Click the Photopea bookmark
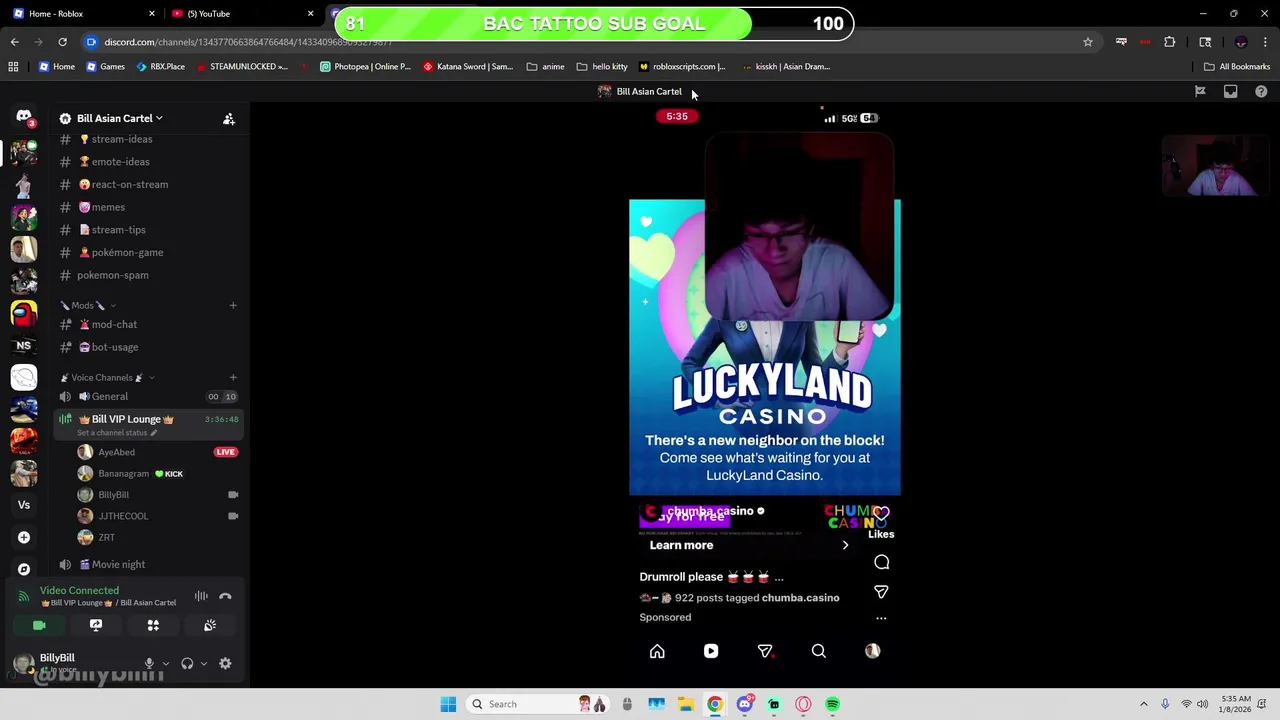The image size is (1280, 720). [365, 66]
